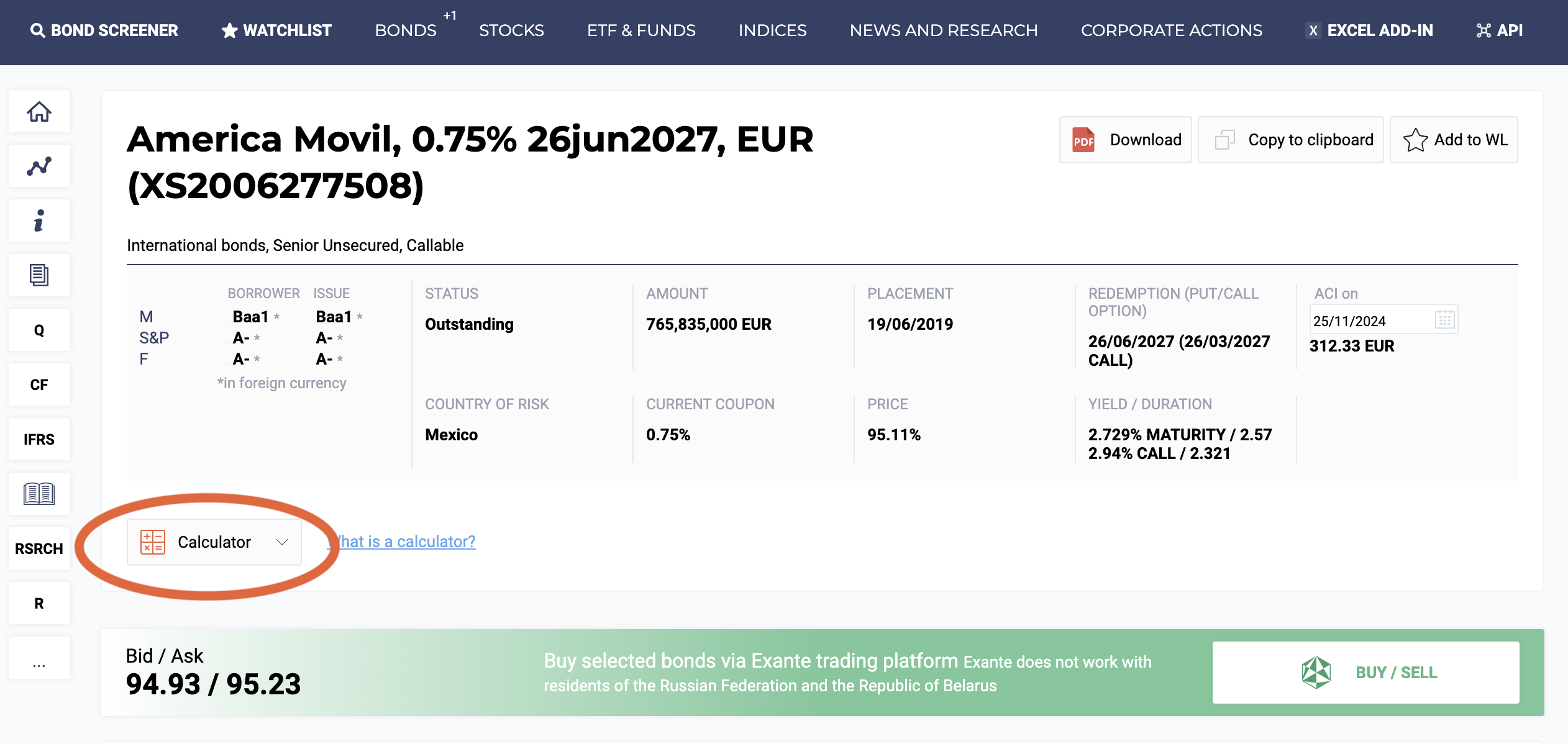
Task: Open the BONDS menu
Action: click(405, 30)
